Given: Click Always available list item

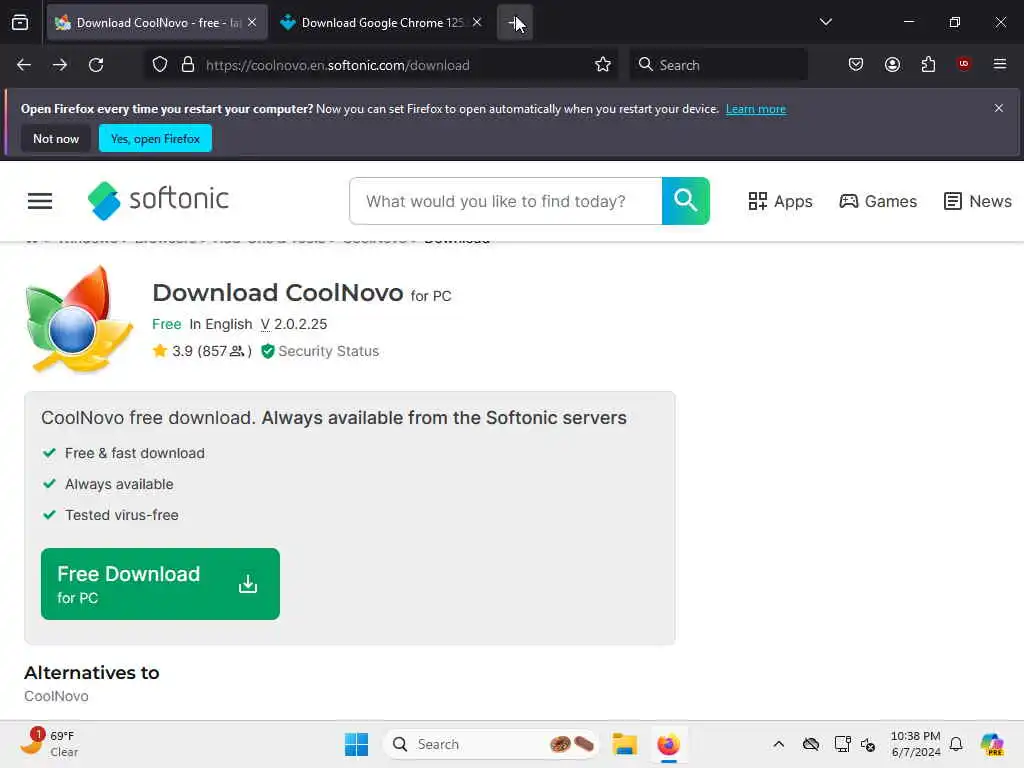Looking at the screenshot, I should [119, 485].
